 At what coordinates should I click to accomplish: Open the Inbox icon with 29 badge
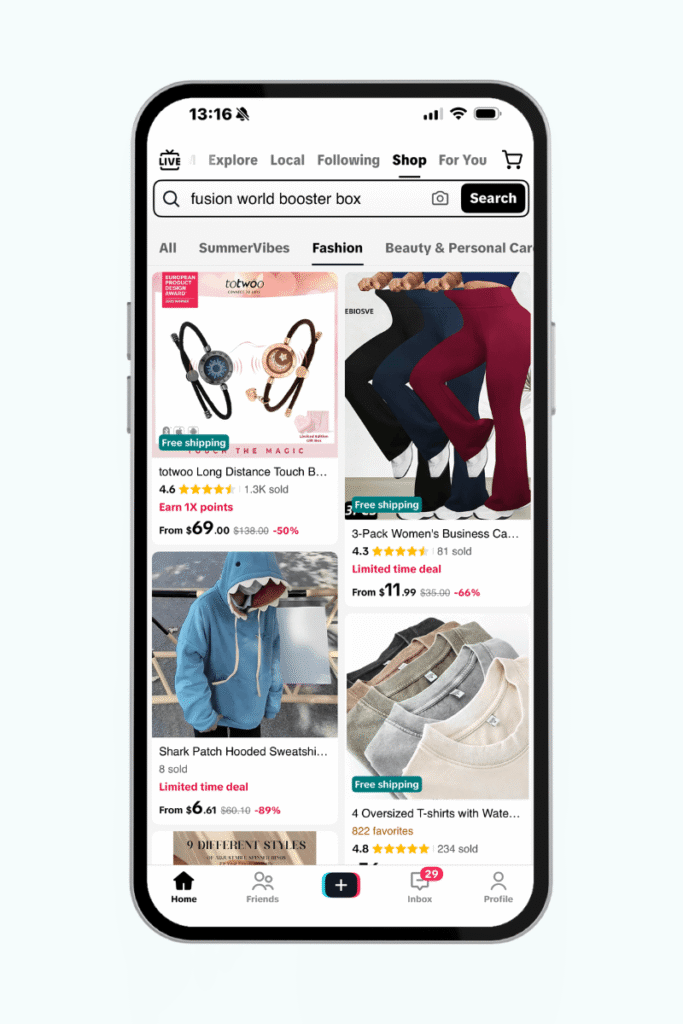click(x=420, y=886)
